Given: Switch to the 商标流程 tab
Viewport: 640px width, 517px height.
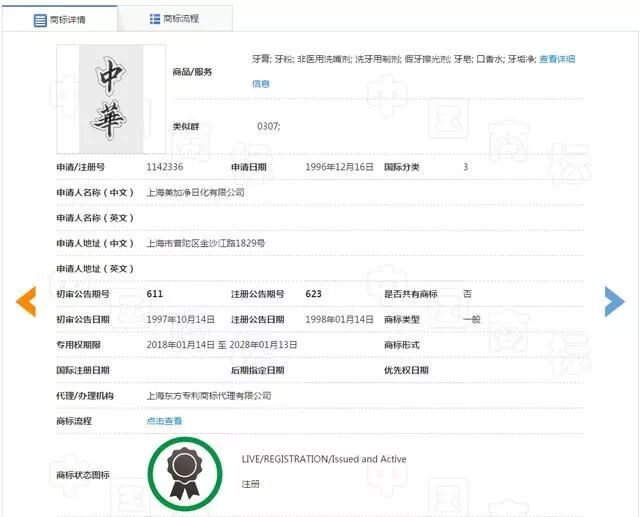Looking at the screenshot, I should pyautogui.click(x=175, y=19).
